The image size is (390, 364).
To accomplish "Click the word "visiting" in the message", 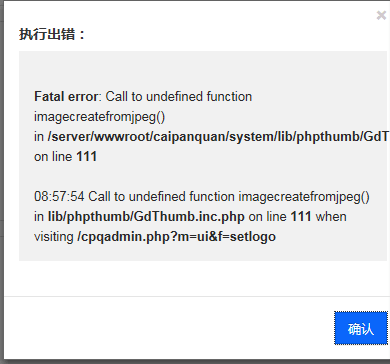I will click(54, 237).
